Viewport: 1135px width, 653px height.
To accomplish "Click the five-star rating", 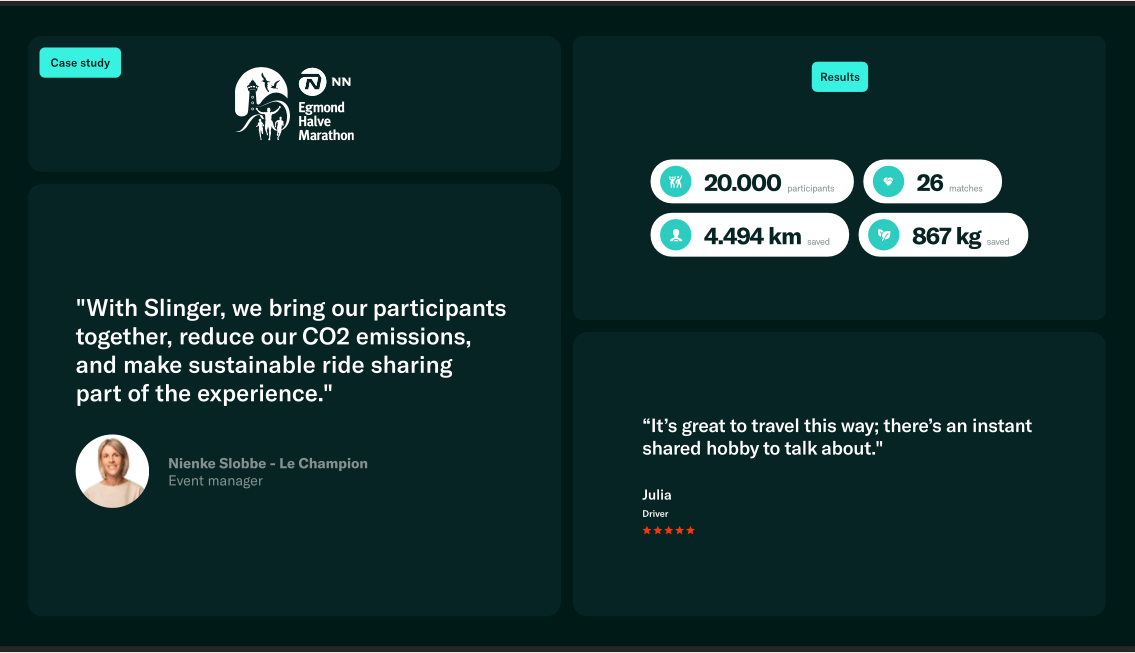I will pyautogui.click(x=668, y=530).
